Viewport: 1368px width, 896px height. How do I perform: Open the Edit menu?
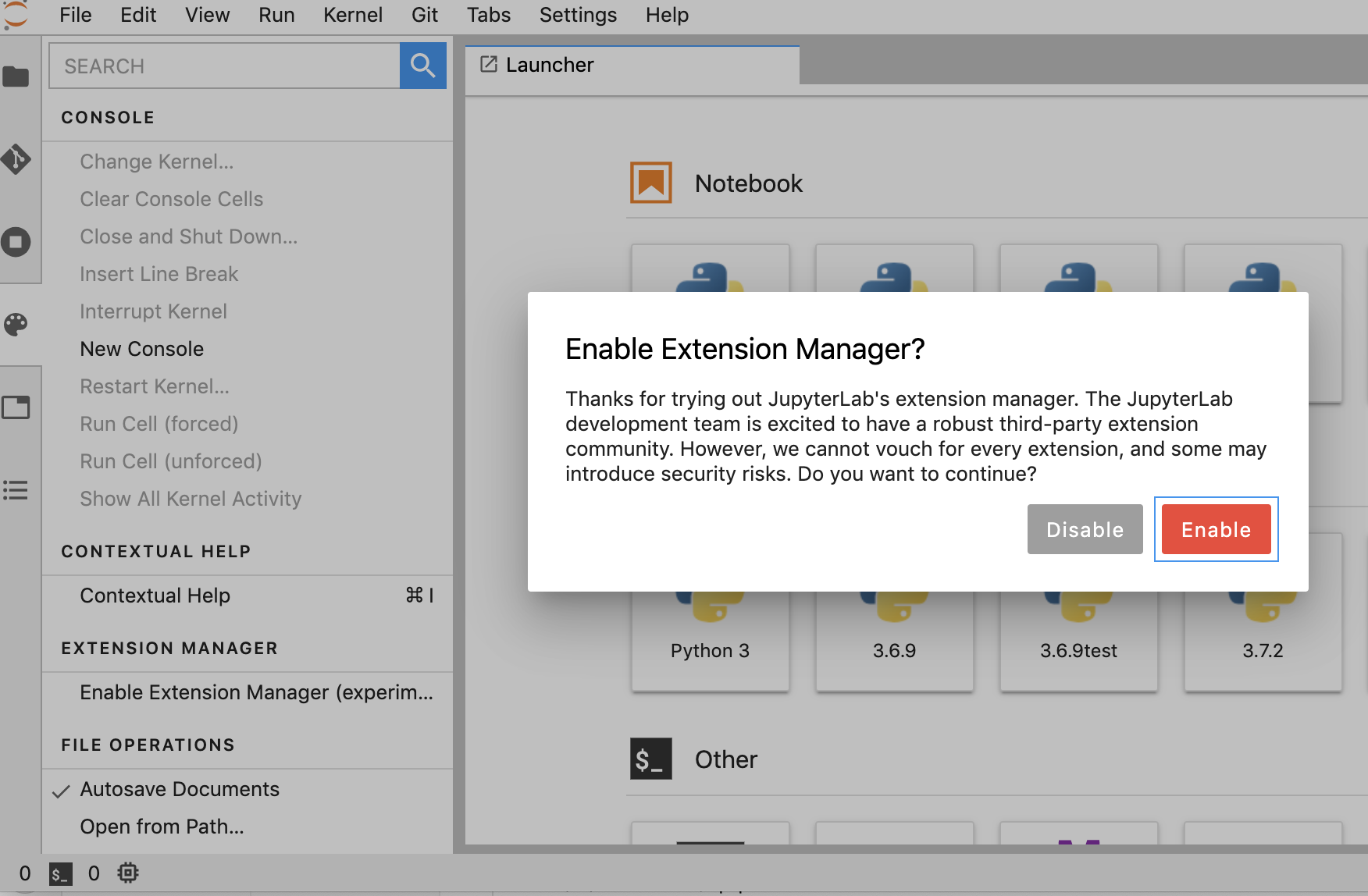coord(138,15)
